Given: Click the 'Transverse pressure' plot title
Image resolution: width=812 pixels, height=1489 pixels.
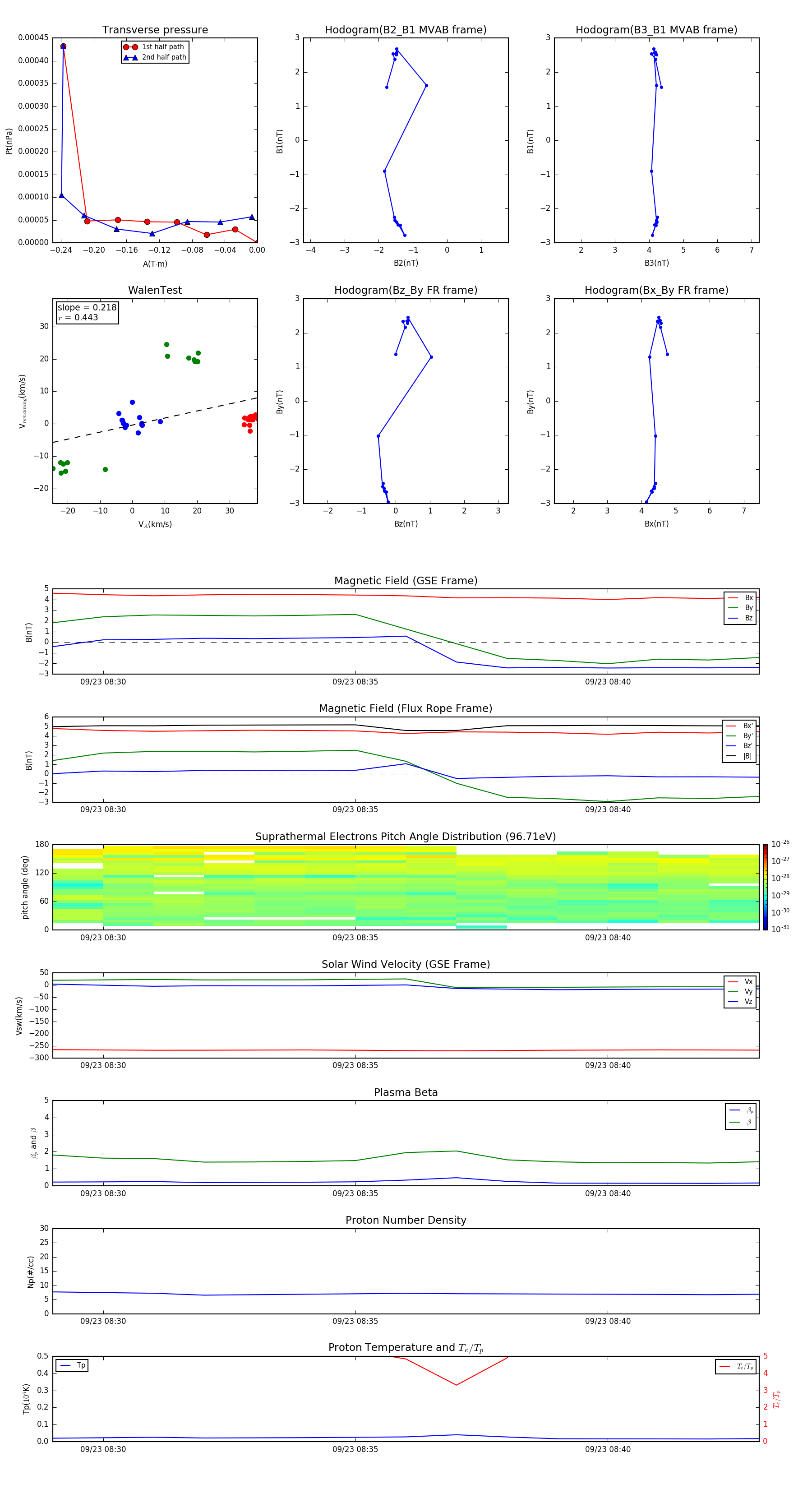Looking at the screenshot, I should (x=155, y=30).
